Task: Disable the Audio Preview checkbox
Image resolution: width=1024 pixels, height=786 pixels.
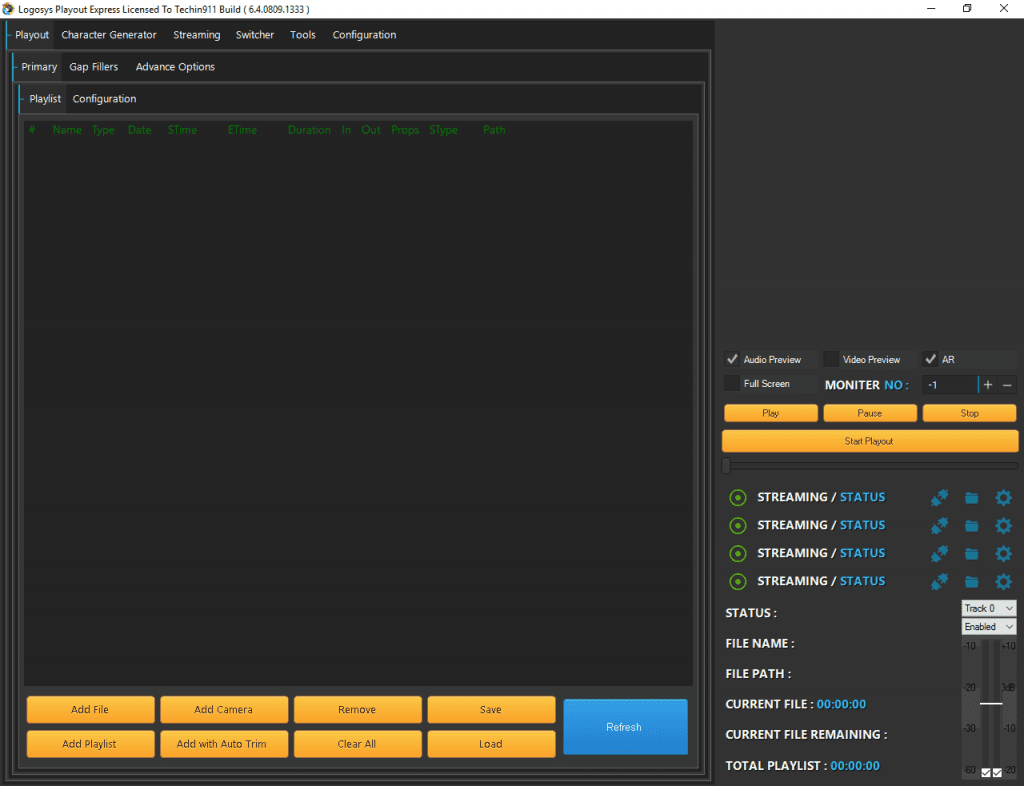Action: click(x=732, y=359)
